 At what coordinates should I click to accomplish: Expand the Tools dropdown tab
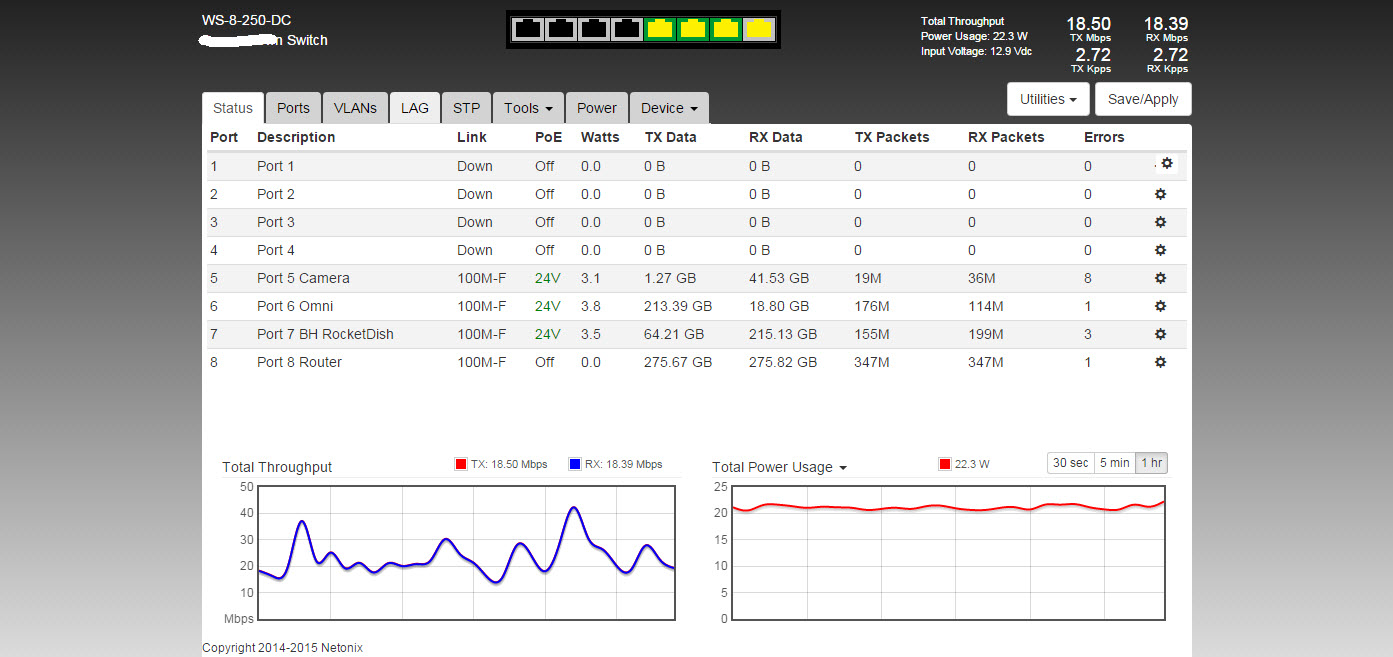pos(528,108)
